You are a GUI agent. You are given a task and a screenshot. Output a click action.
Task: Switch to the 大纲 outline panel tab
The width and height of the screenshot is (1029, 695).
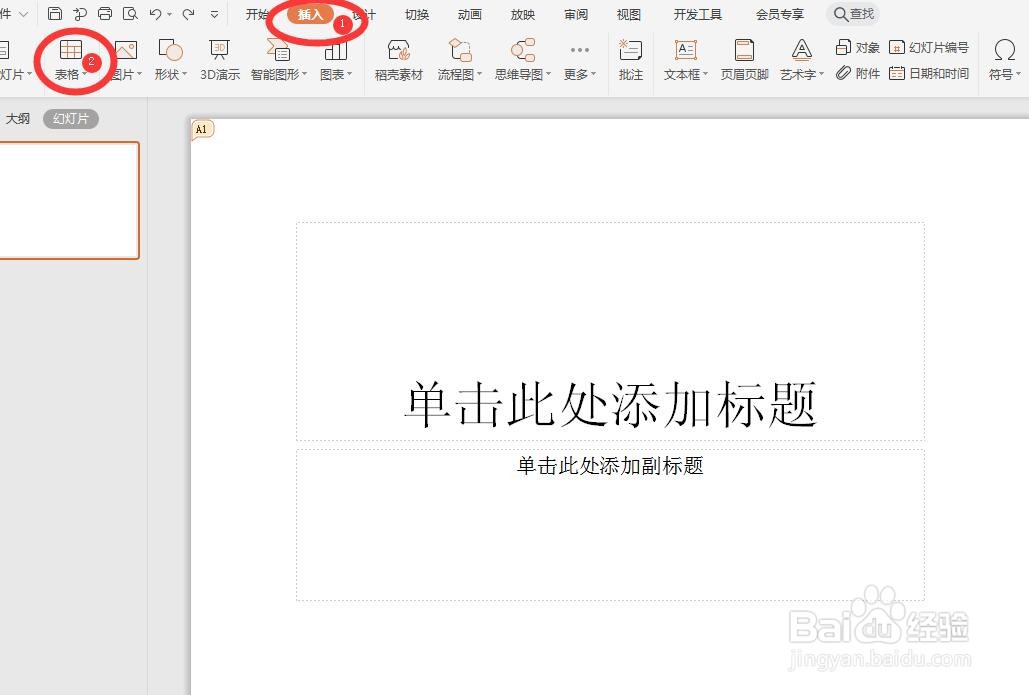click(x=18, y=118)
